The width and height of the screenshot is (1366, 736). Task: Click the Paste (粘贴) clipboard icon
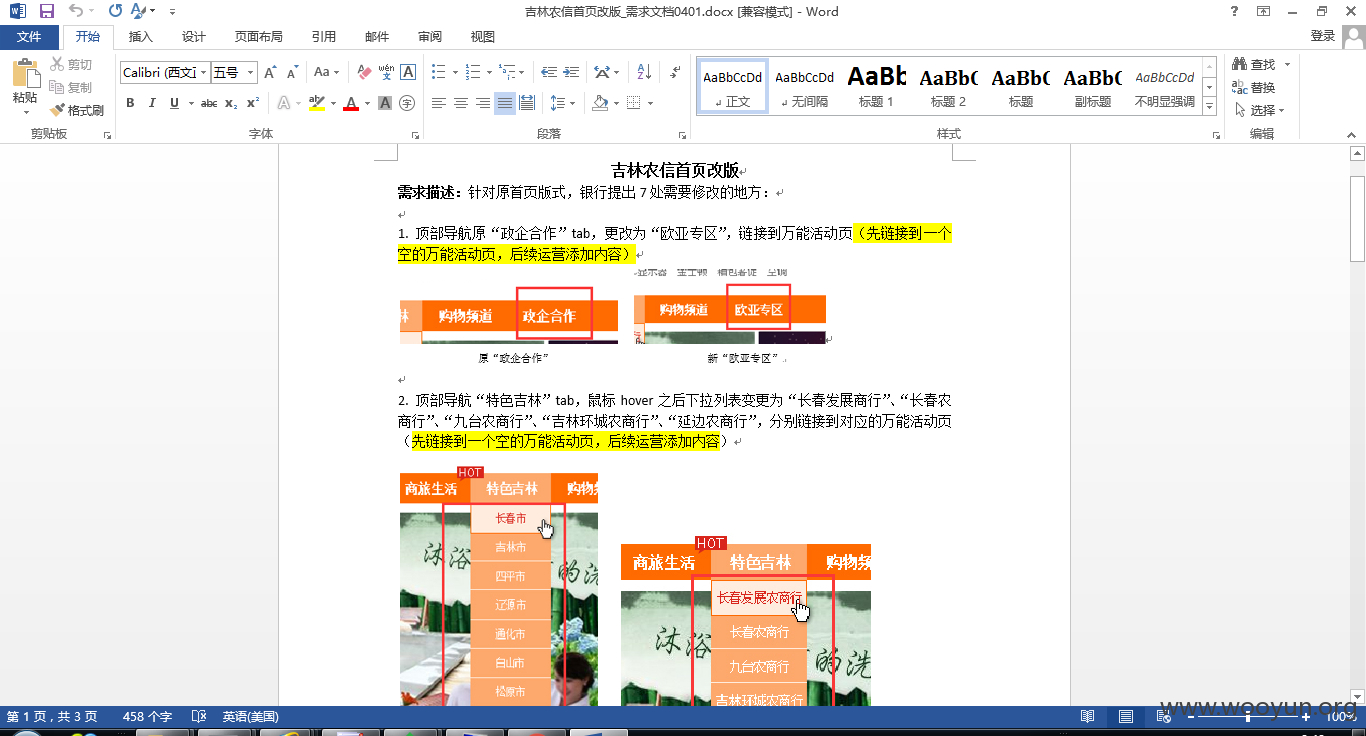25,73
